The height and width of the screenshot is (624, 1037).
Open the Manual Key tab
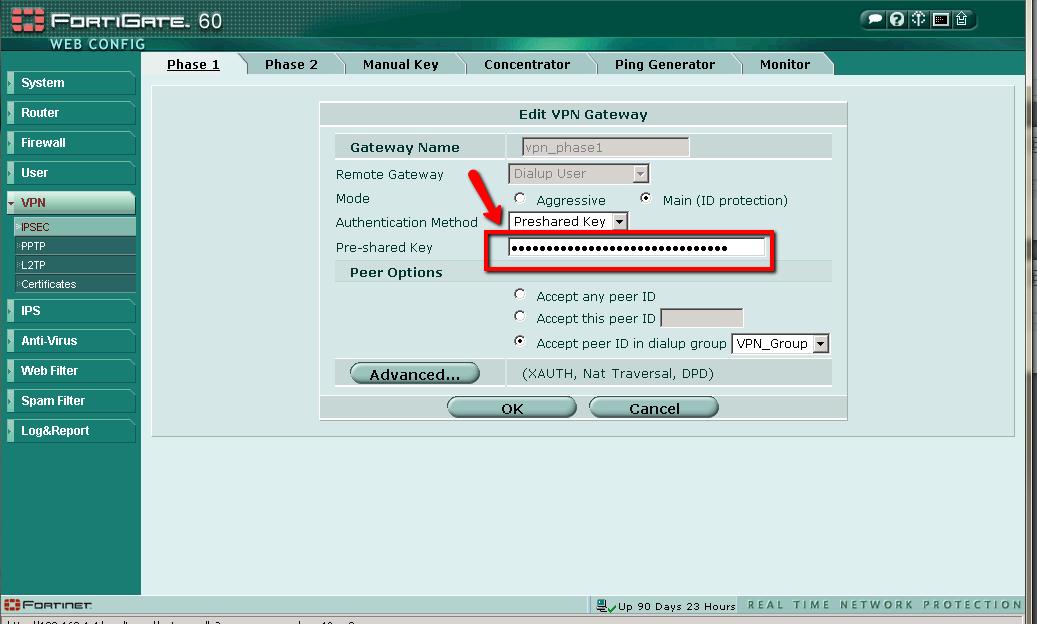click(x=401, y=65)
